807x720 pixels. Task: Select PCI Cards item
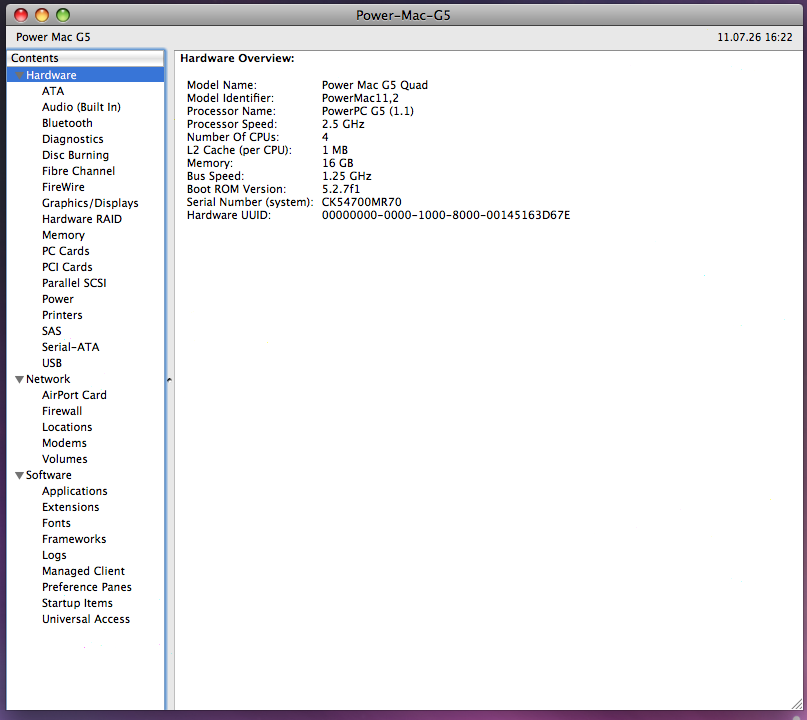(67, 267)
